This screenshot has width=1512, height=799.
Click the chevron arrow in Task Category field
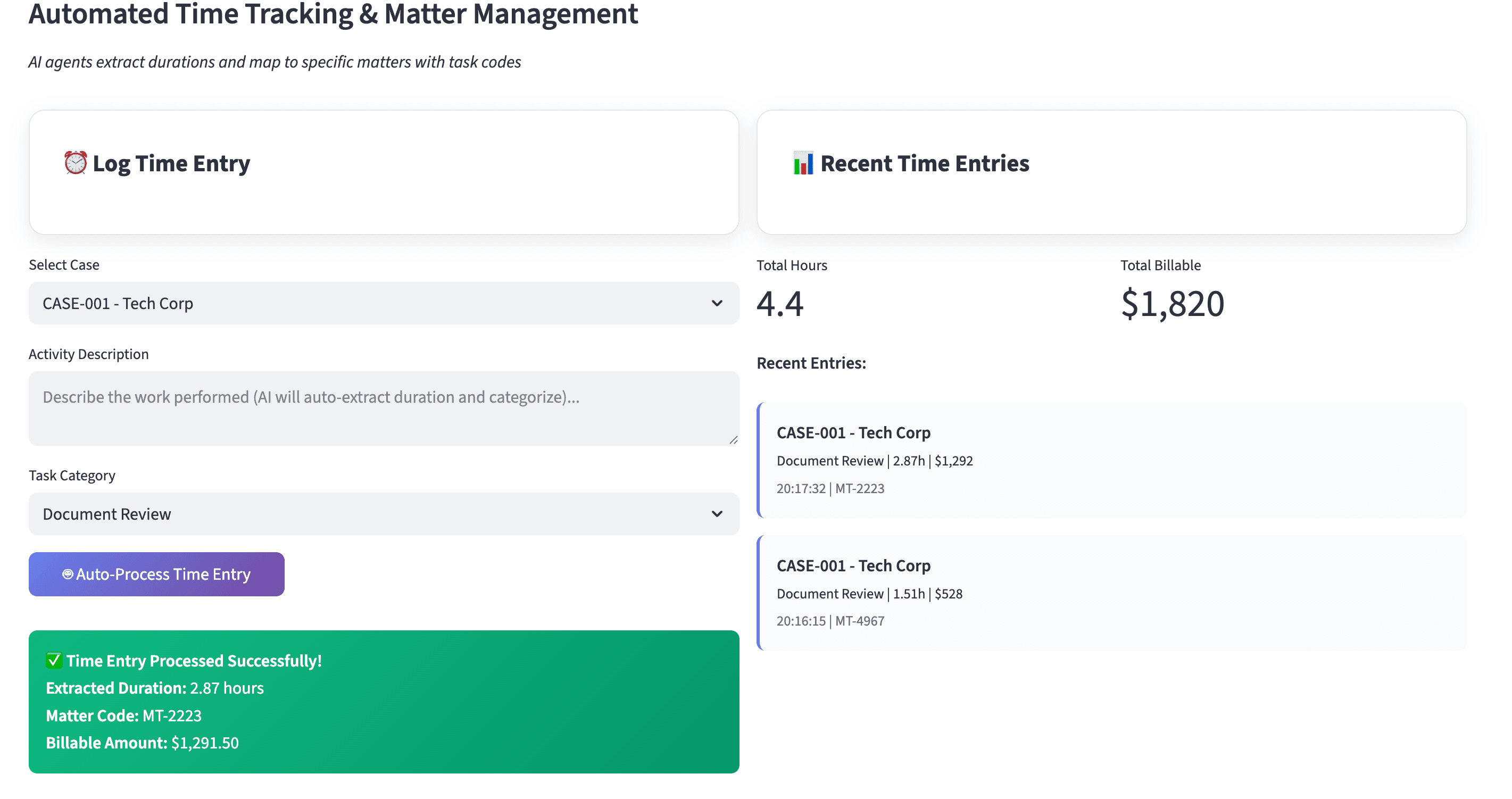717,514
